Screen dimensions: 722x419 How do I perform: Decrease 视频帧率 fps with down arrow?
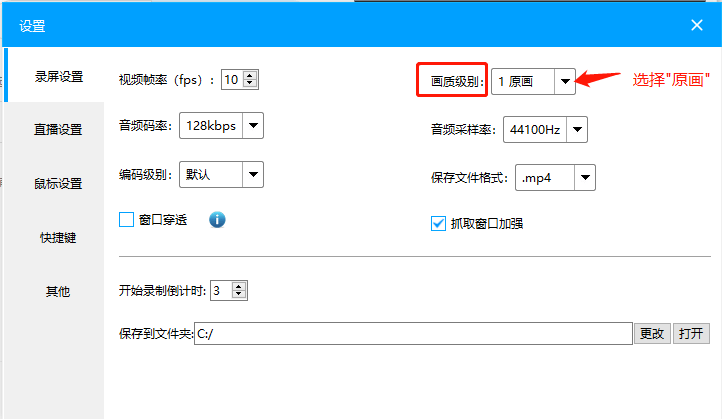pos(250,83)
